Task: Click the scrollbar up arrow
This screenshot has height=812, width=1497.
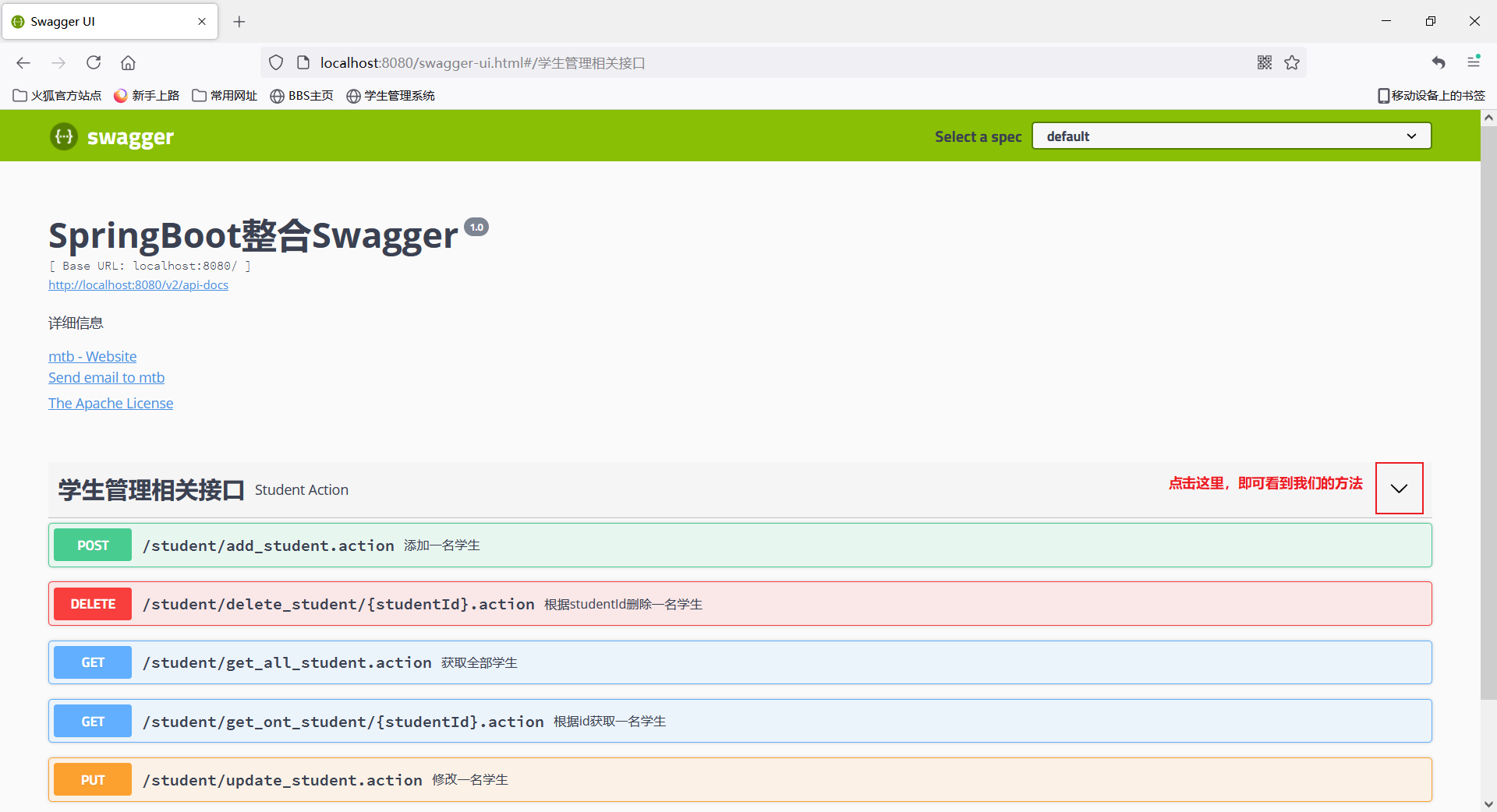Action: [1488, 118]
